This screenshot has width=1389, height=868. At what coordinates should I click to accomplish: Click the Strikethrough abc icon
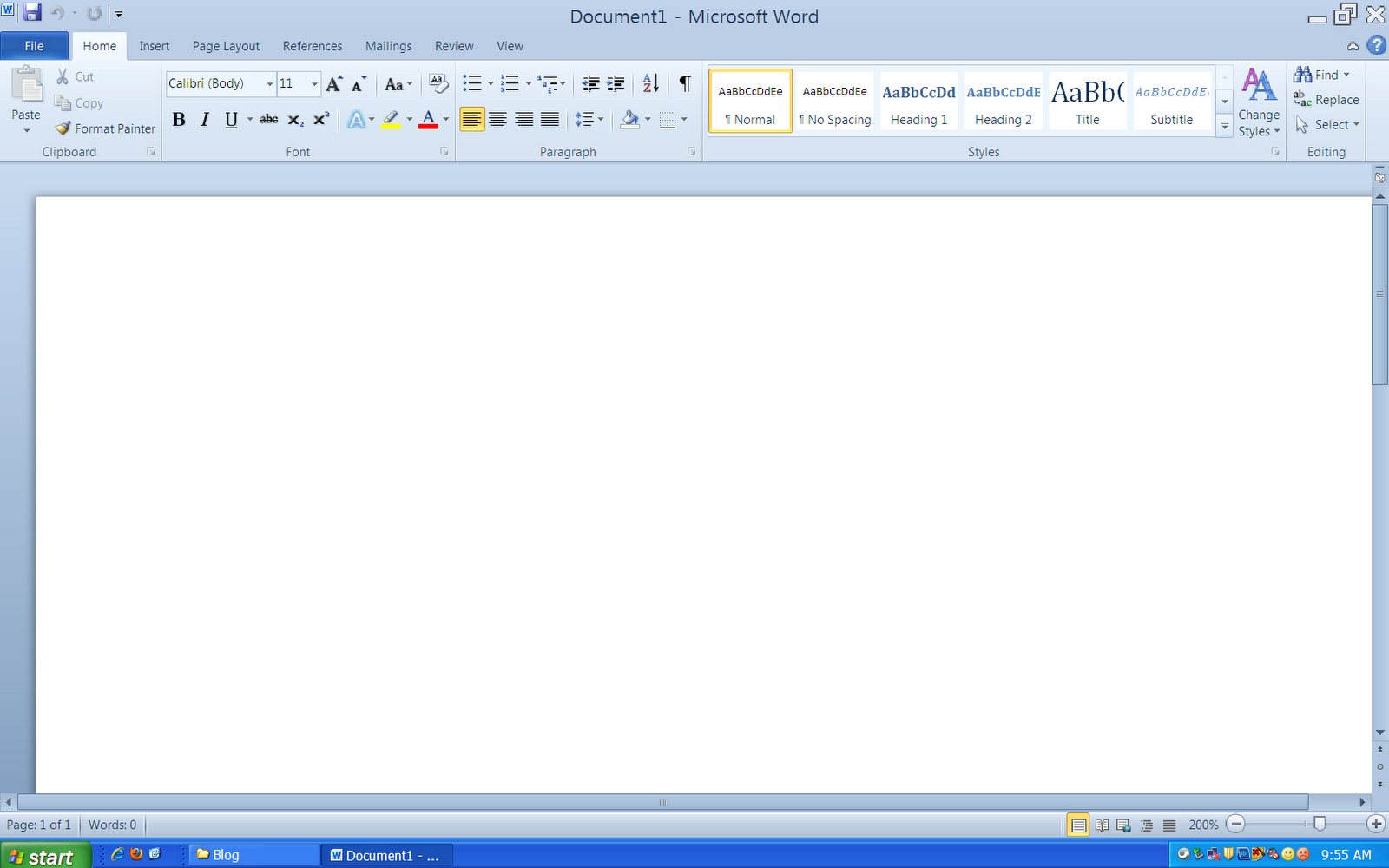(269, 120)
